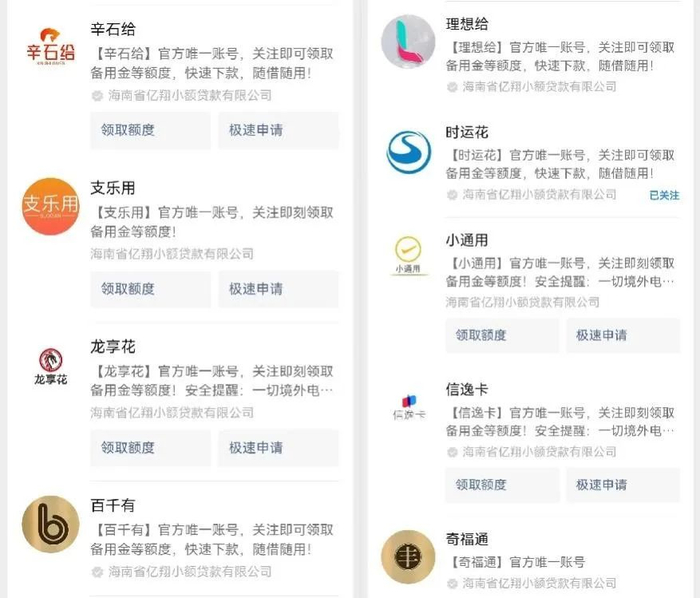Tap the gold 百千有 avatar
700x598 pixels.
click(x=50, y=524)
